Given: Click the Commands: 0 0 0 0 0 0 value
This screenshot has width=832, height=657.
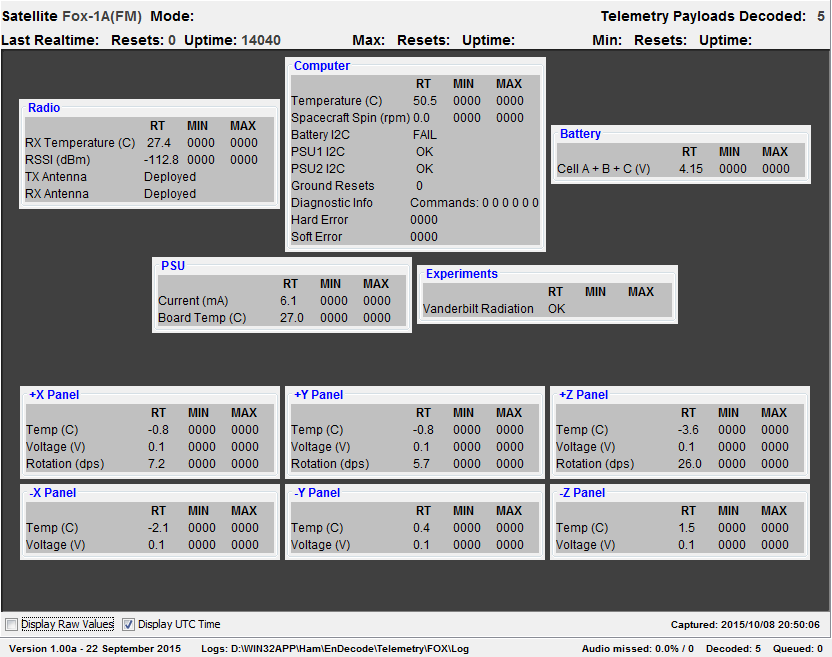Looking at the screenshot, I should pos(474,203).
